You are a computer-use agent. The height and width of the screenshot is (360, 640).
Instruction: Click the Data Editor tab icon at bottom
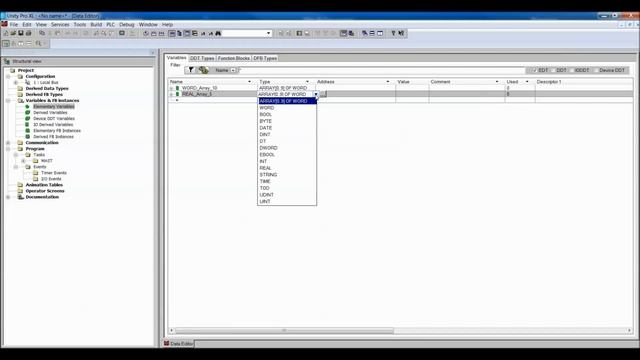(x=167, y=343)
